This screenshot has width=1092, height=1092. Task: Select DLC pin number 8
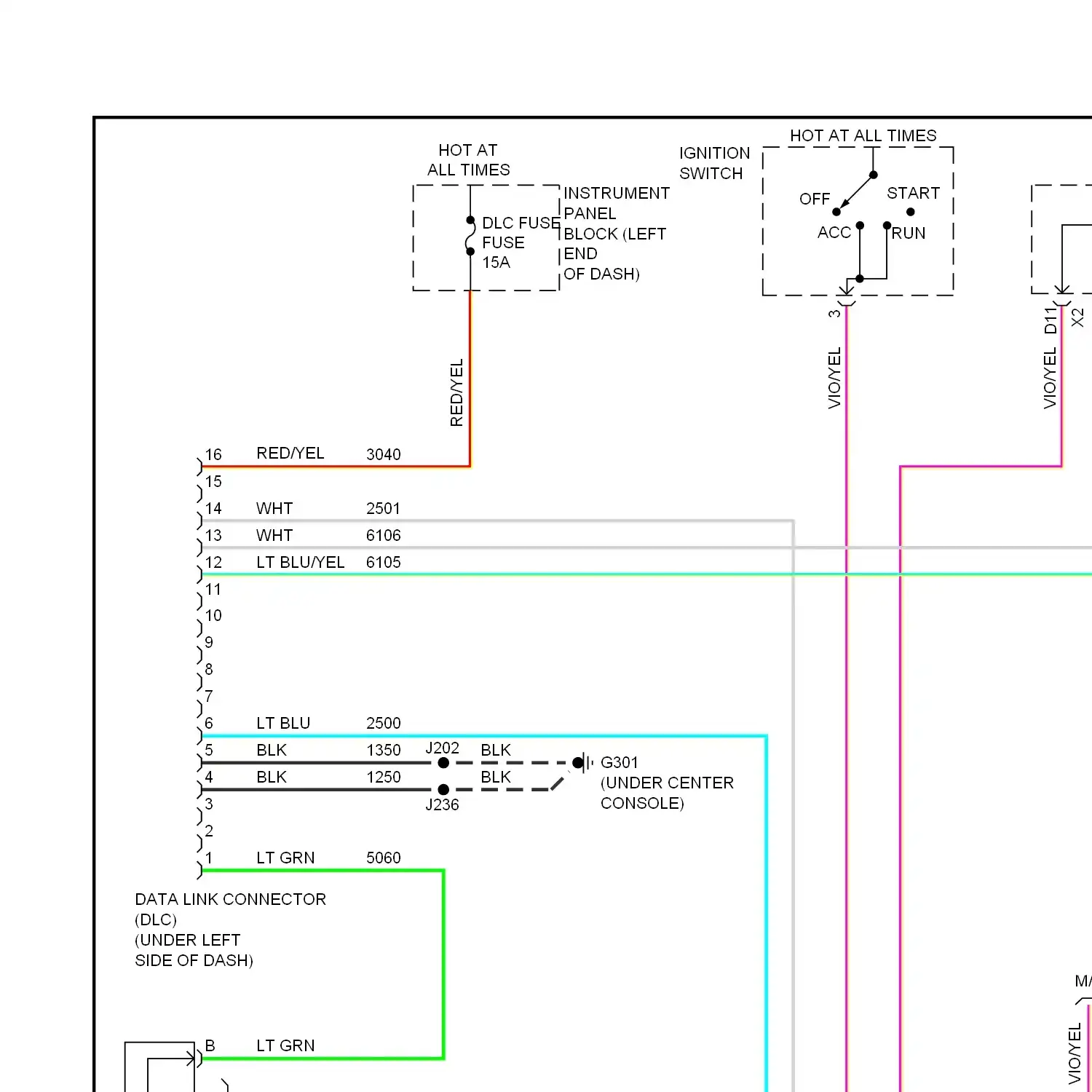pyautogui.click(x=209, y=669)
